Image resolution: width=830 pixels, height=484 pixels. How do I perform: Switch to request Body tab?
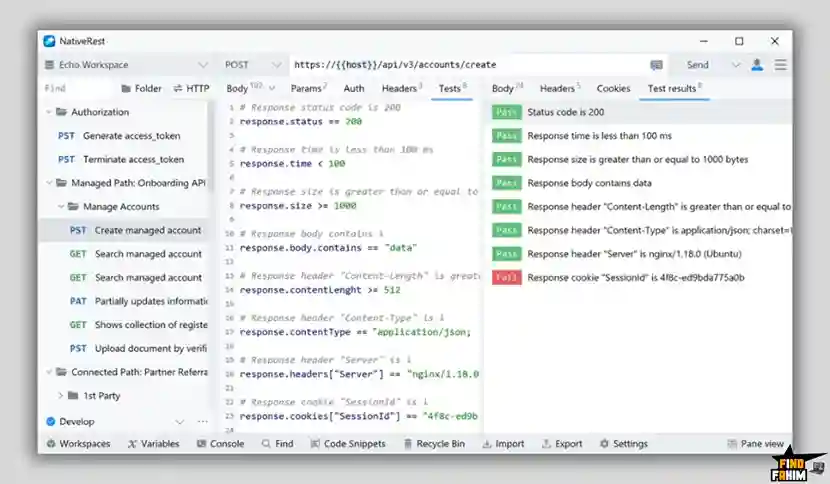237,88
